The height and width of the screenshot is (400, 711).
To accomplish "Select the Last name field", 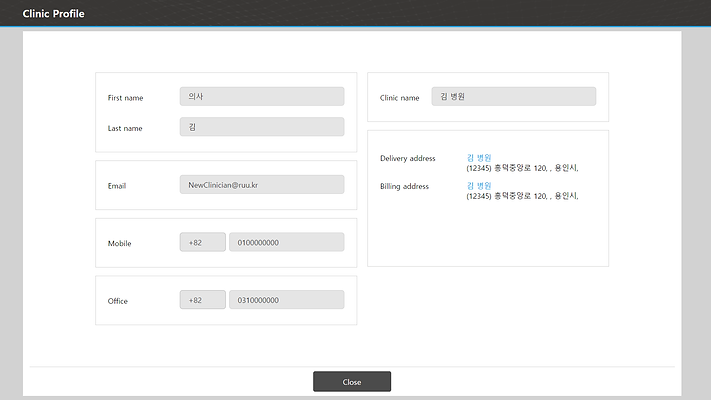I will coord(262,127).
